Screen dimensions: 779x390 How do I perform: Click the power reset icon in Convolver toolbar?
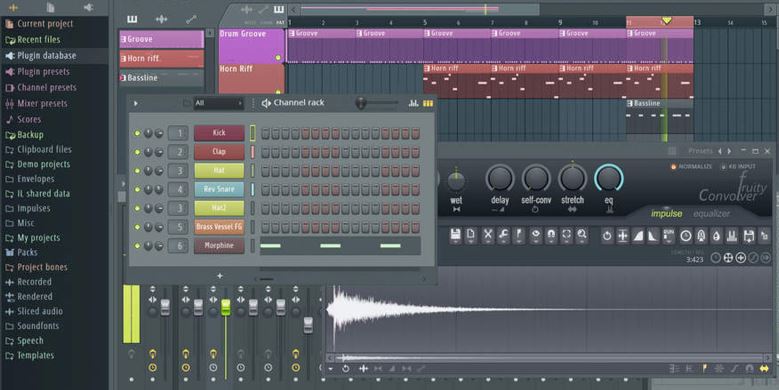tap(607, 236)
